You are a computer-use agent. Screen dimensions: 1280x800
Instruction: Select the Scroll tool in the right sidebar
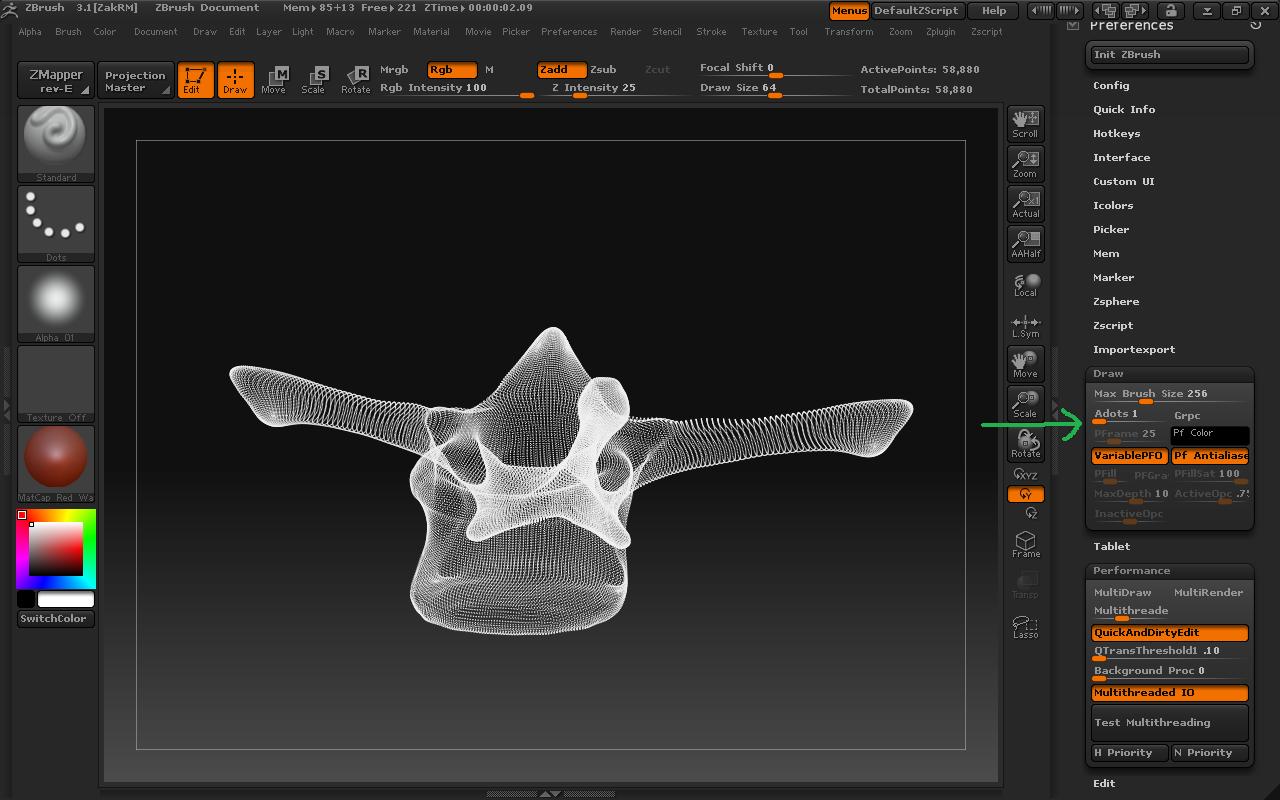[1025, 123]
